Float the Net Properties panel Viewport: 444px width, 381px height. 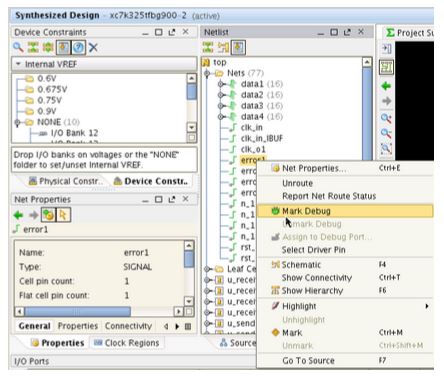(172, 199)
